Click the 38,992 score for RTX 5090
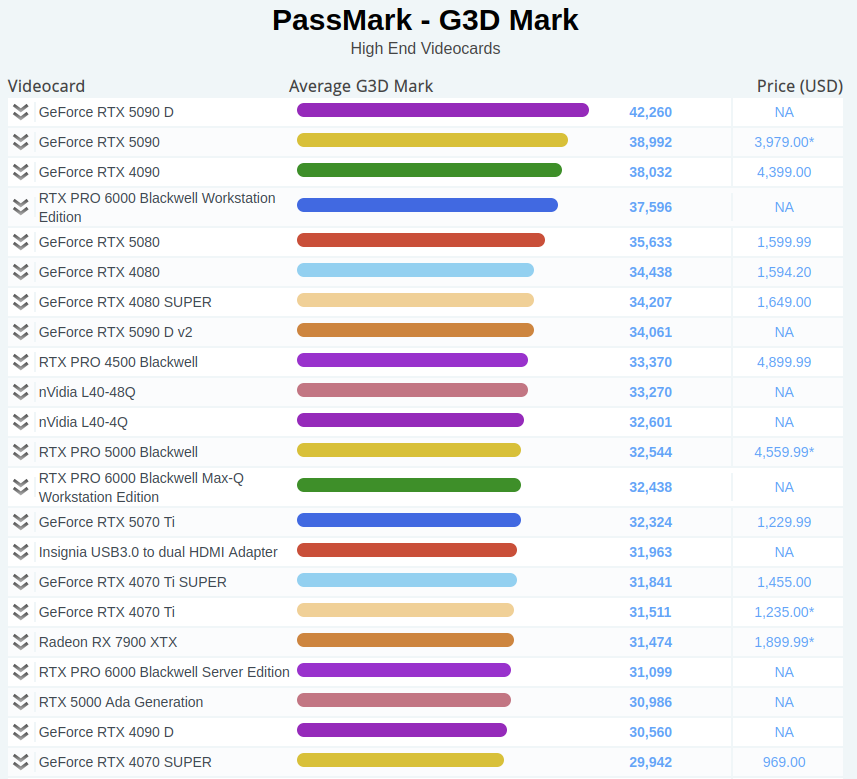This screenshot has height=779, width=857. (x=650, y=142)
